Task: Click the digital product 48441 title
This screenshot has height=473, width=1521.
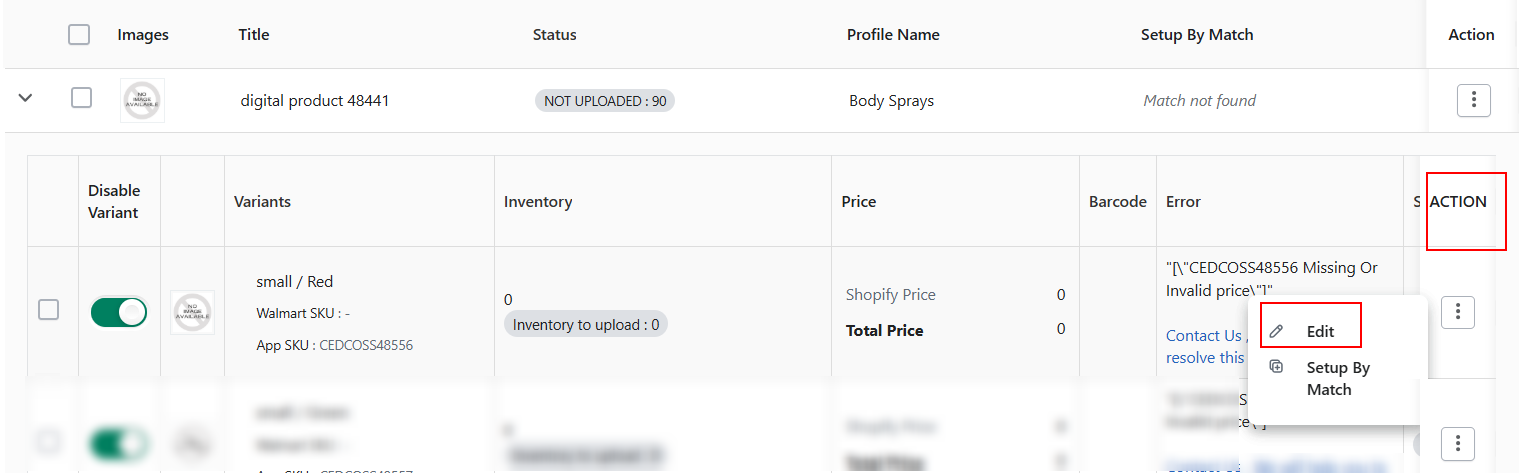Action: (x=315, y=100)
